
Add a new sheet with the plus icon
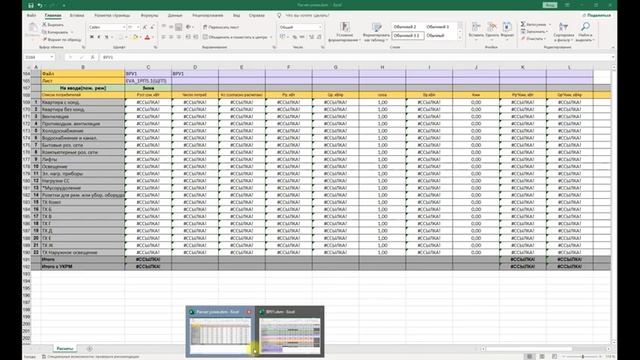pyautogui.click(x=89, y=349)
